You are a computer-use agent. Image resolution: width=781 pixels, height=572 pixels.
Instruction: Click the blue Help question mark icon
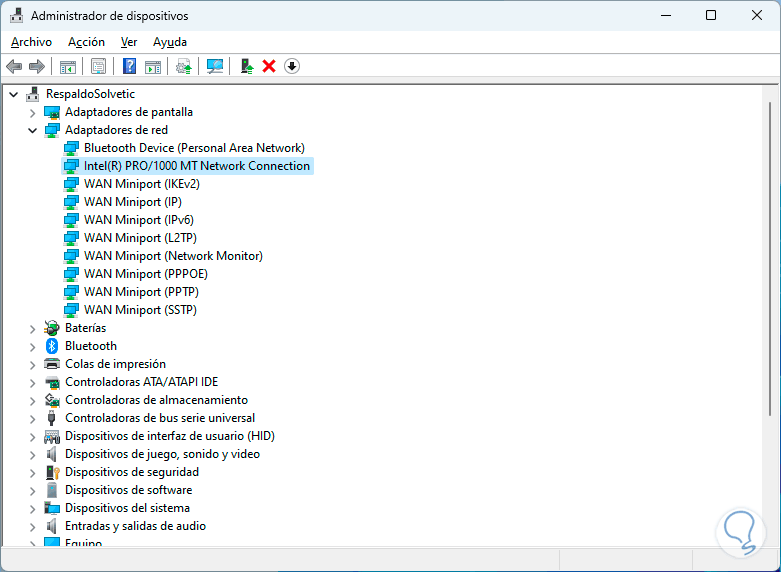[130, 66]
